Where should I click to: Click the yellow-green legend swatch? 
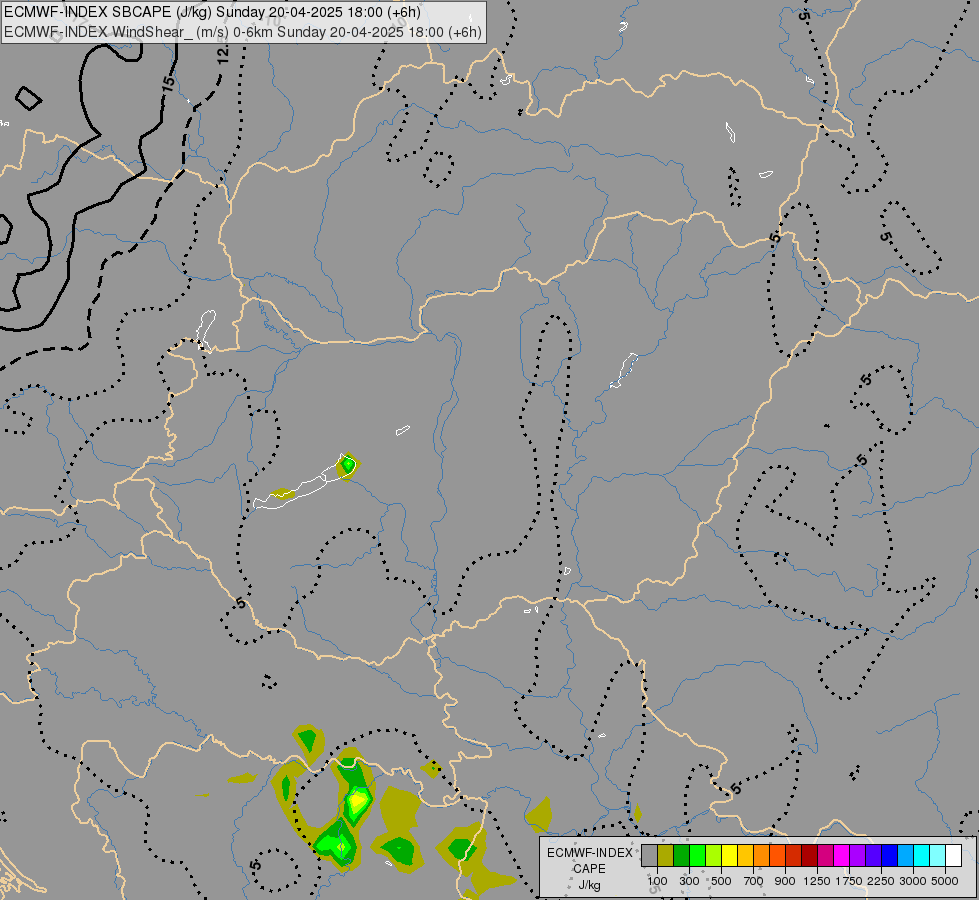(x=714, y=855)
